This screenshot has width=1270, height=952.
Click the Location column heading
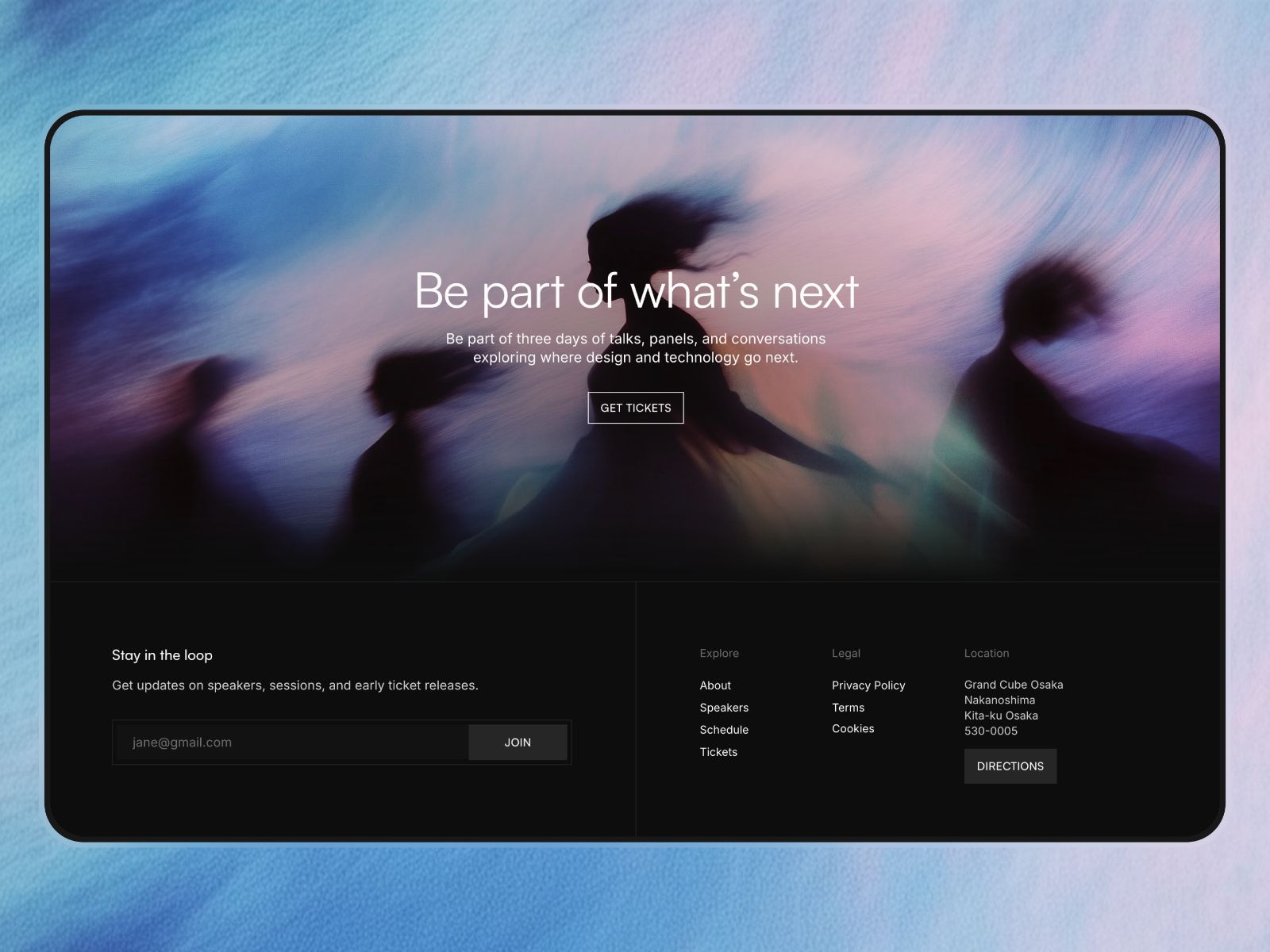(987, 653)
